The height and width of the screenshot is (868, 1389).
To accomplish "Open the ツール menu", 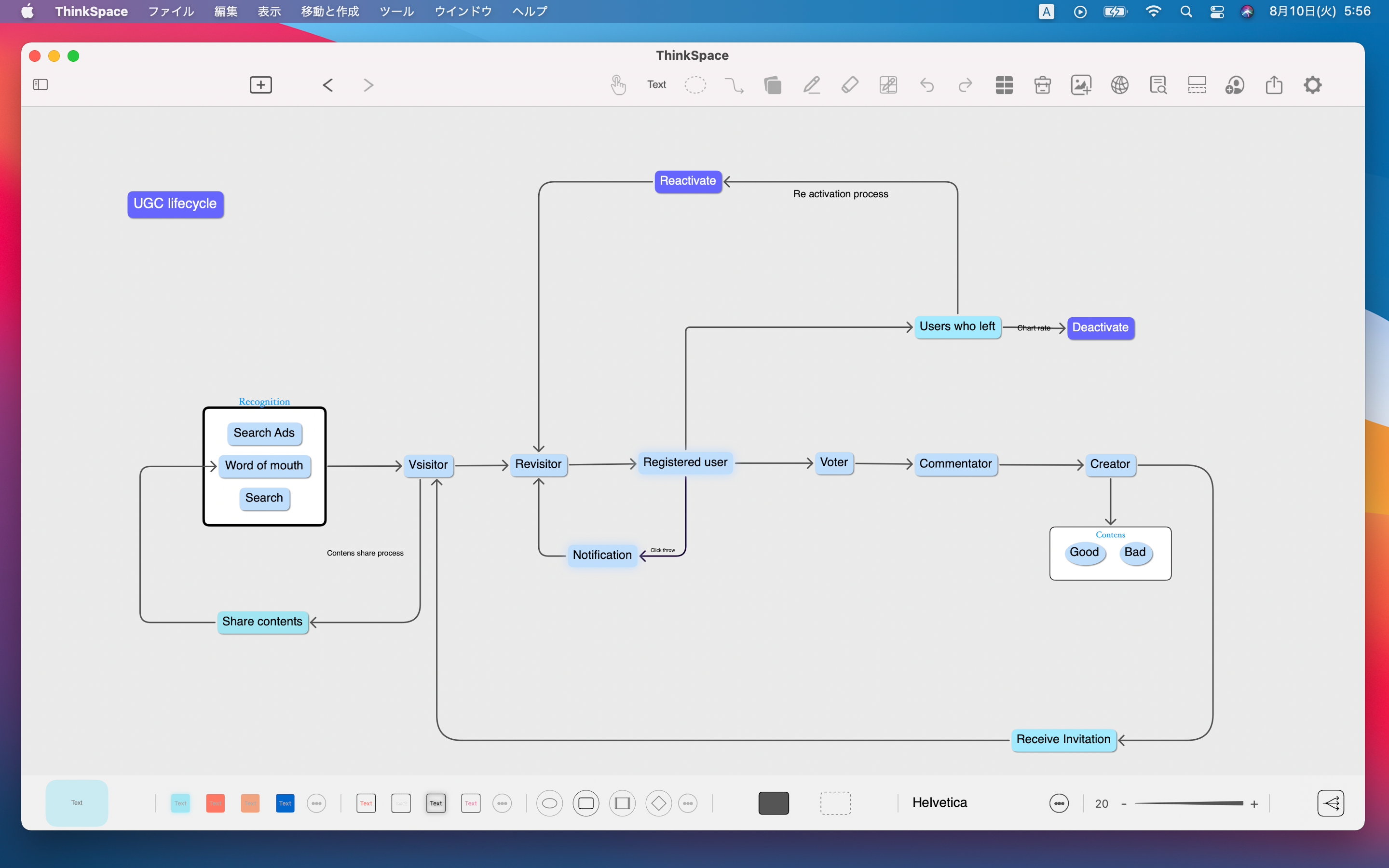I will (x=396, y=12).
